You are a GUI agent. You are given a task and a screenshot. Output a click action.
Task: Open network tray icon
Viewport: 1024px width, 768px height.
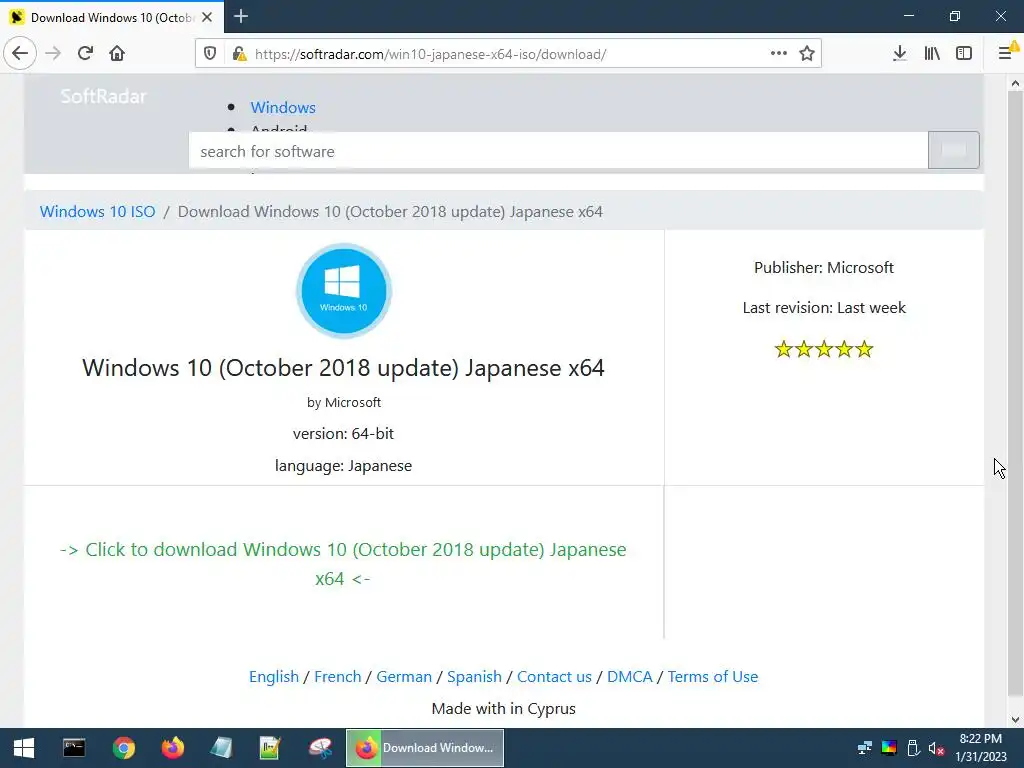click(865, 748)
